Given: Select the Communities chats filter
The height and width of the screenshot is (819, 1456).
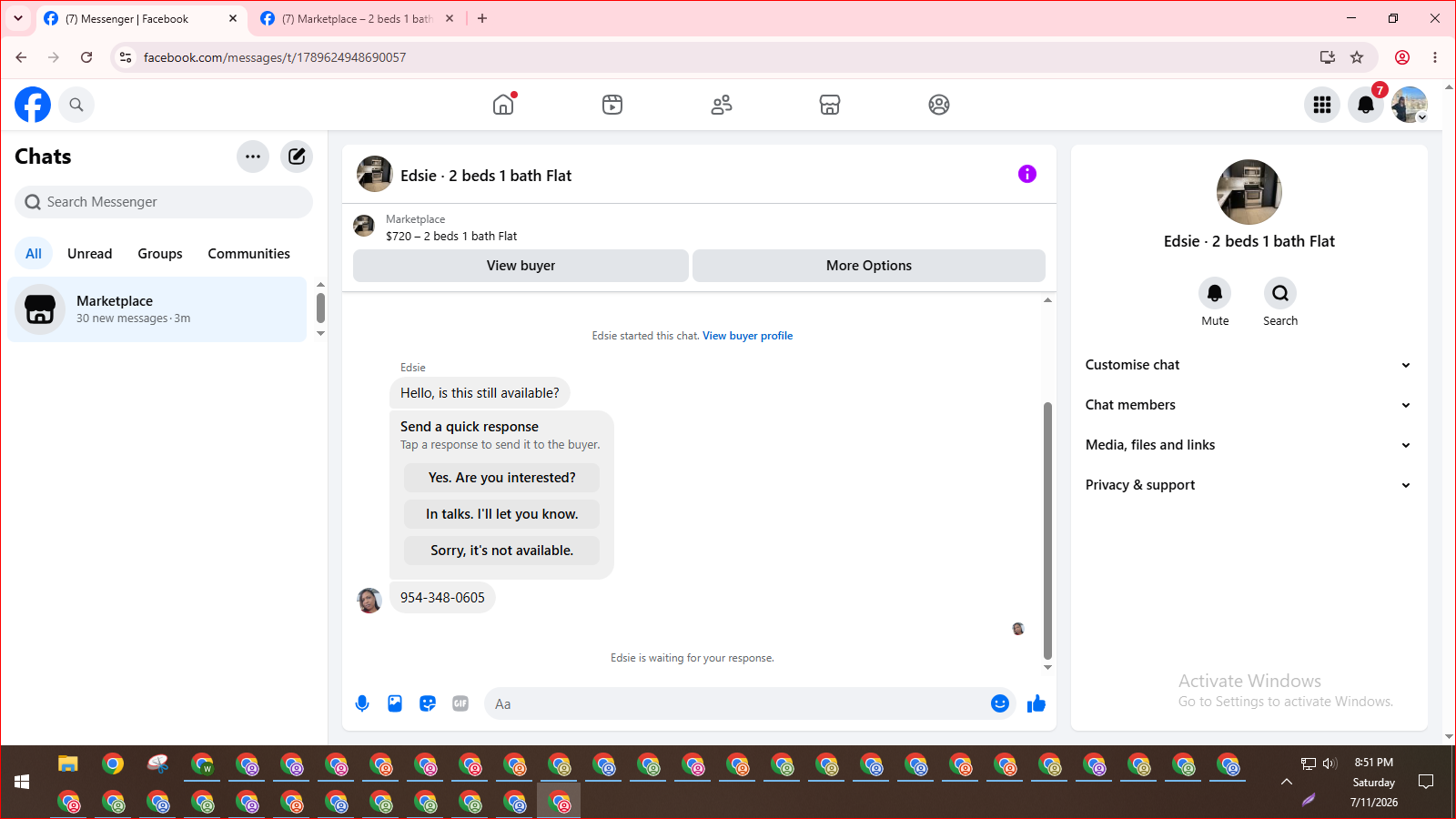Looking at the screenshot, I should pyautogui.click(x=249, y=254).
